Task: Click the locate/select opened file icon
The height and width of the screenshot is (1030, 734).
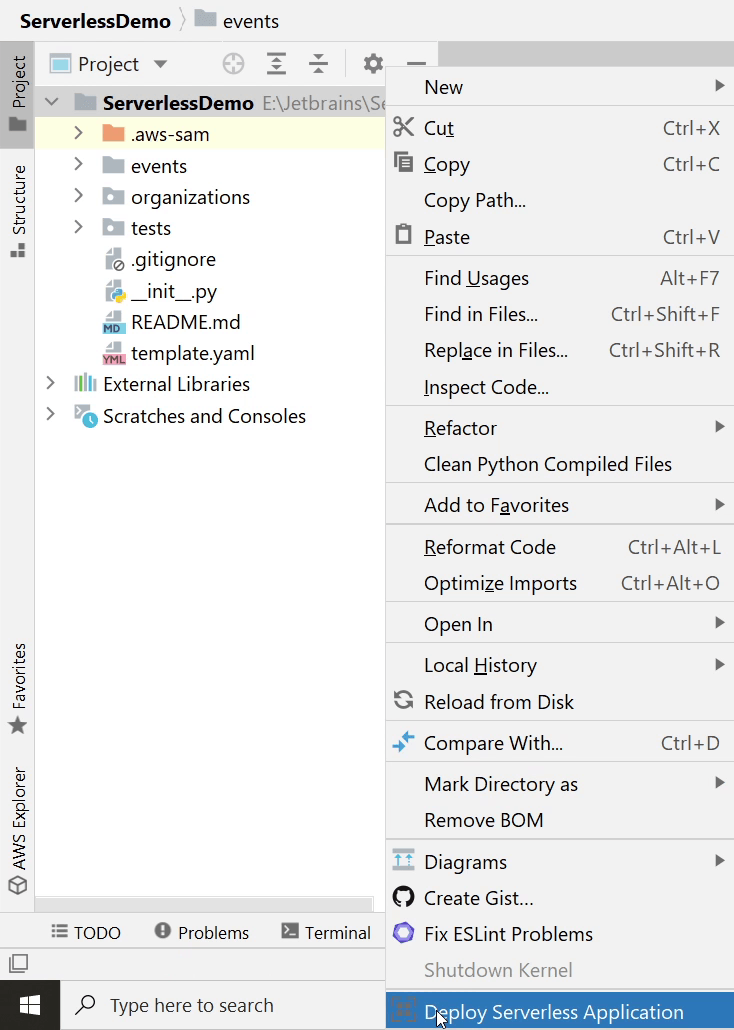Action: pos(233,64)
